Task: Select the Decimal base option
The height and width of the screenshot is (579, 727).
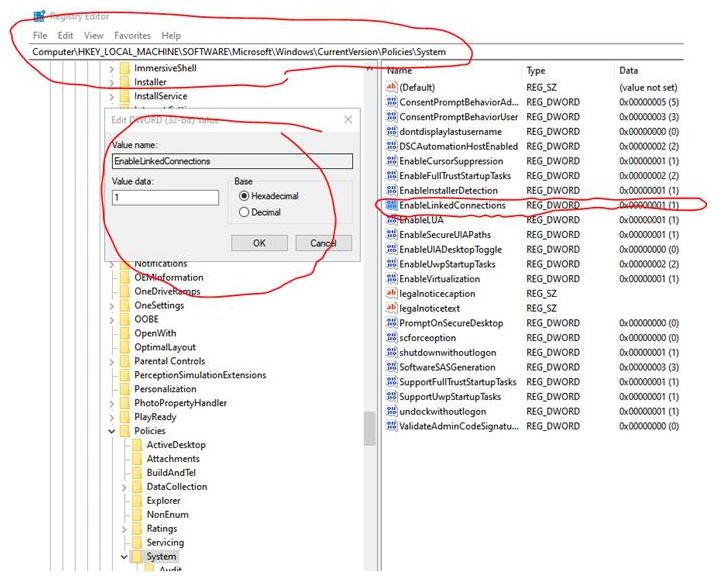Action: (x=244, y=212)
